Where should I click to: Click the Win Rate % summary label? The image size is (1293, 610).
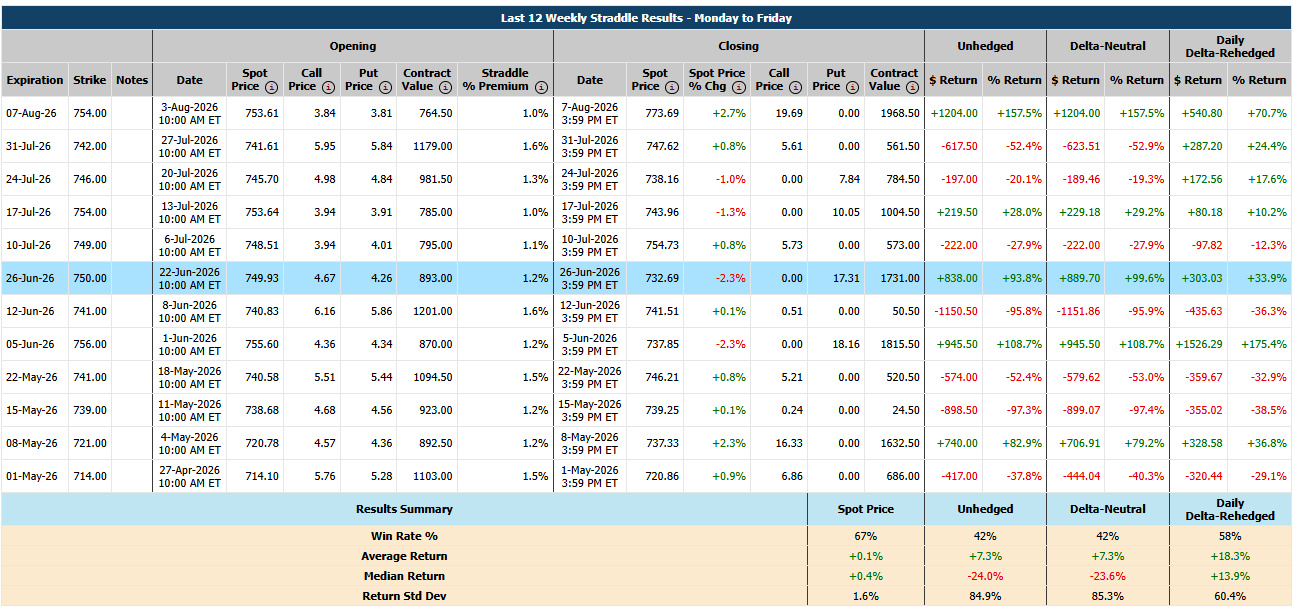404,536
